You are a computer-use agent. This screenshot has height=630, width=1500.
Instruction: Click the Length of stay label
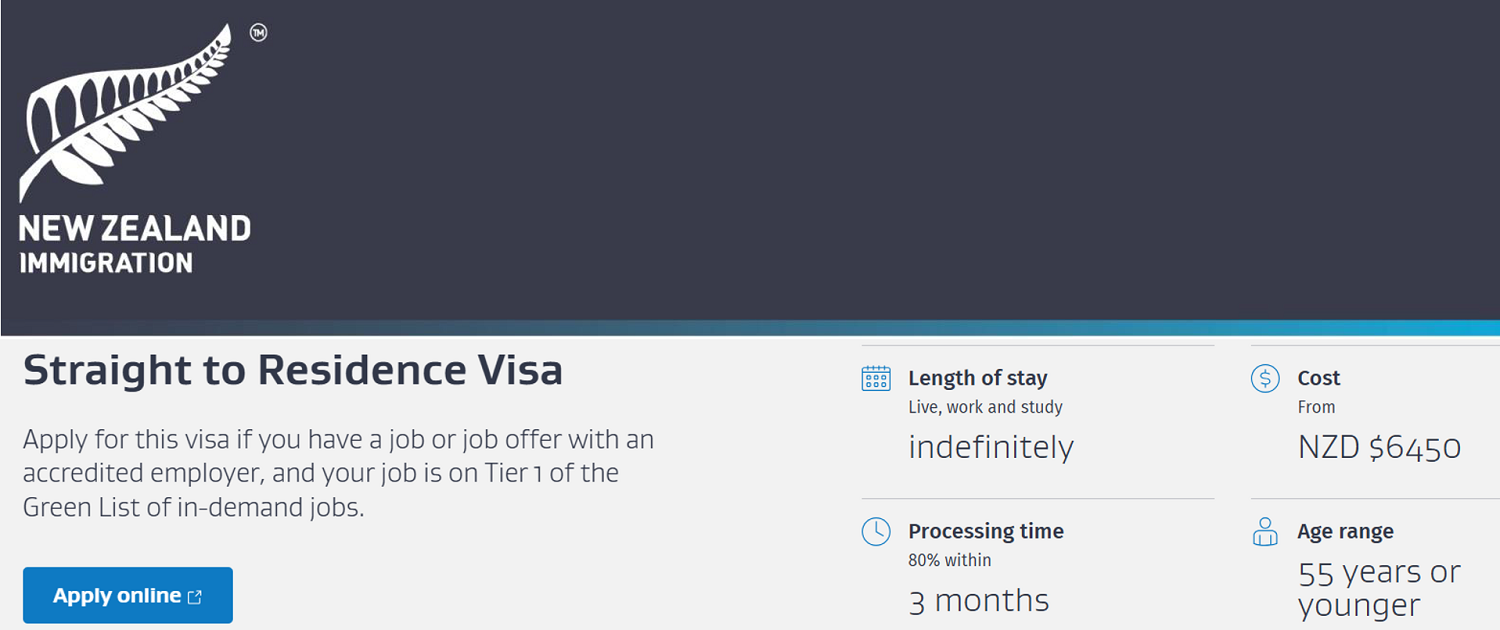[x=978, y=378]
